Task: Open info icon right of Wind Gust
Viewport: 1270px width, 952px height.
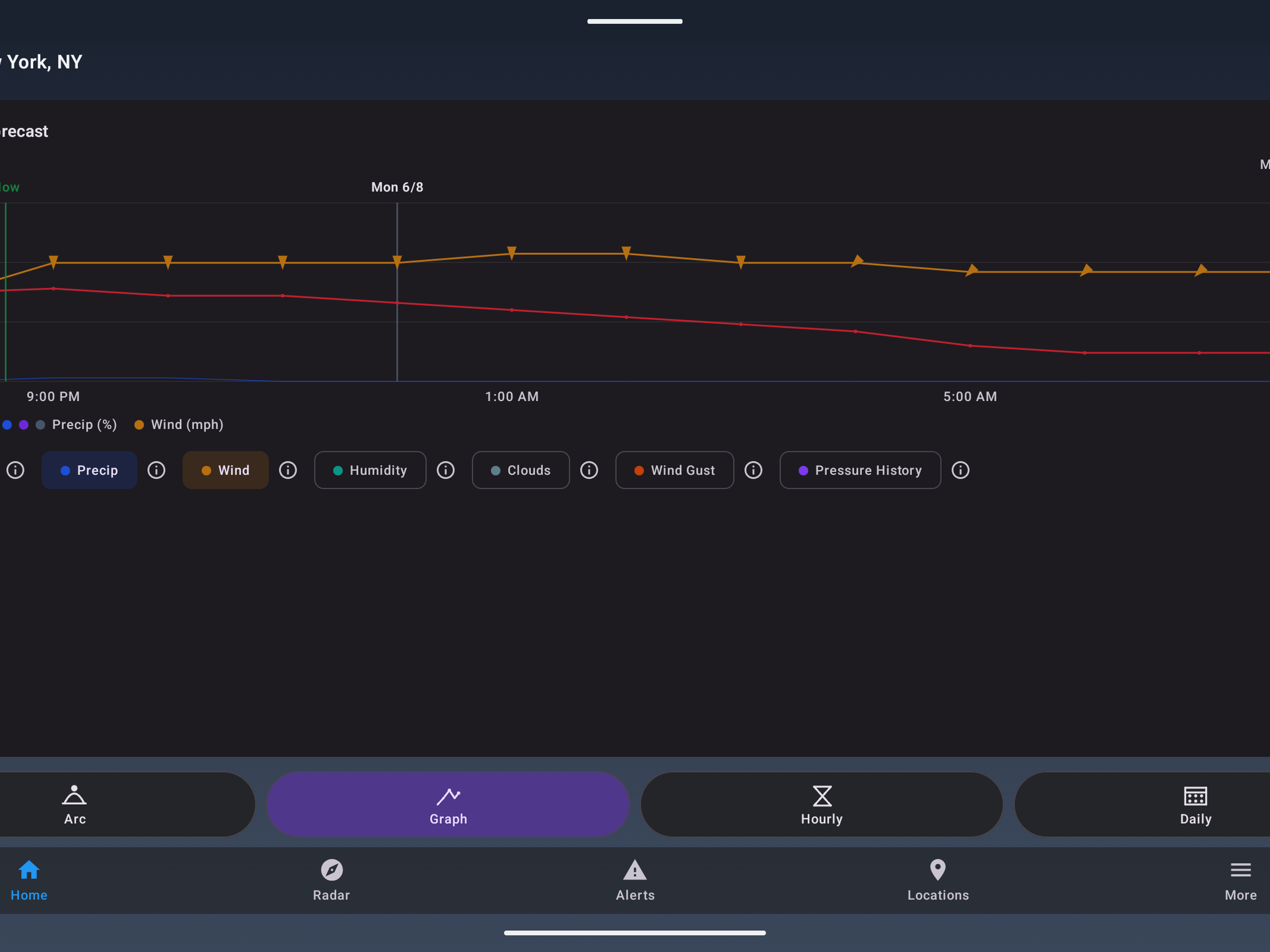Action: (753, 470)
